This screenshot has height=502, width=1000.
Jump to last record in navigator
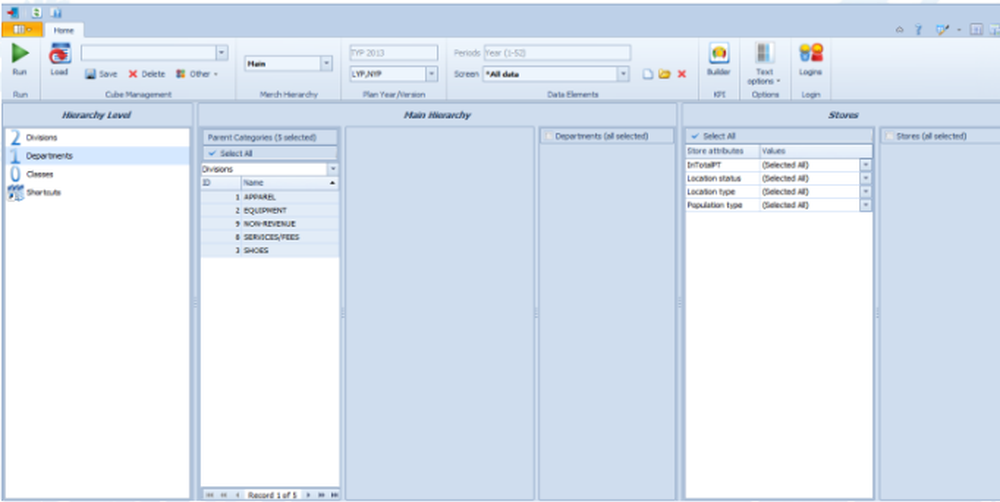[x=335, y=495]
